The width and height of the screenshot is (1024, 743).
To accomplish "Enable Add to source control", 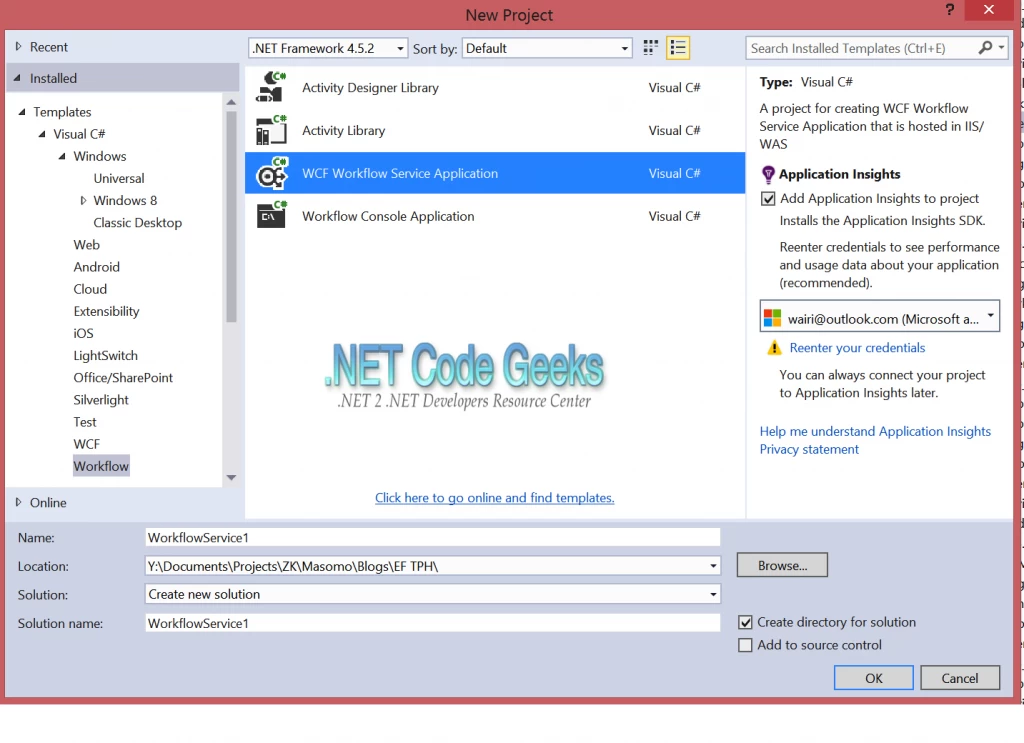I will coord(745,645).
